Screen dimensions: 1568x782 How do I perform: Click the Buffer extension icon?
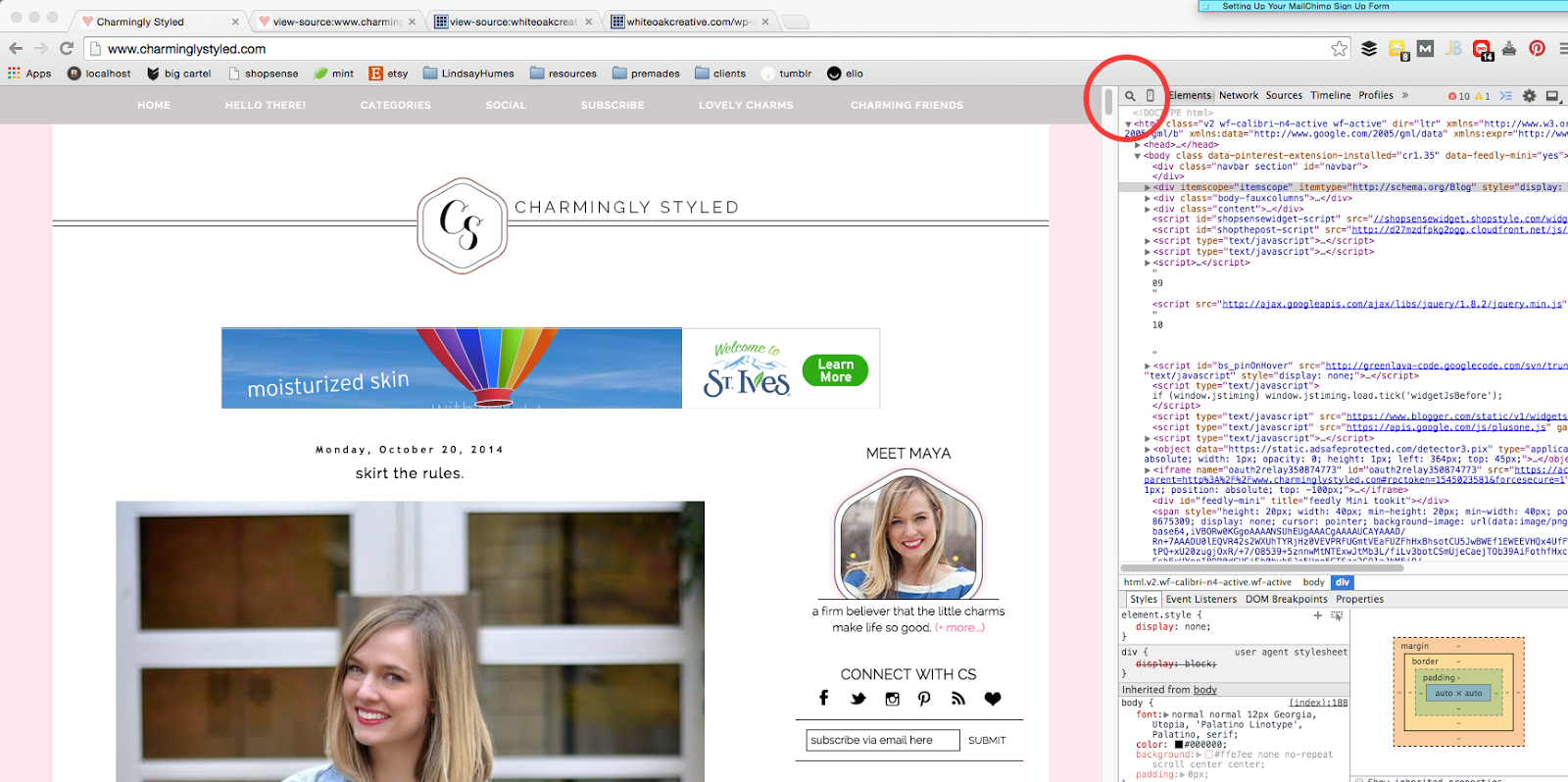[1369, 48]
